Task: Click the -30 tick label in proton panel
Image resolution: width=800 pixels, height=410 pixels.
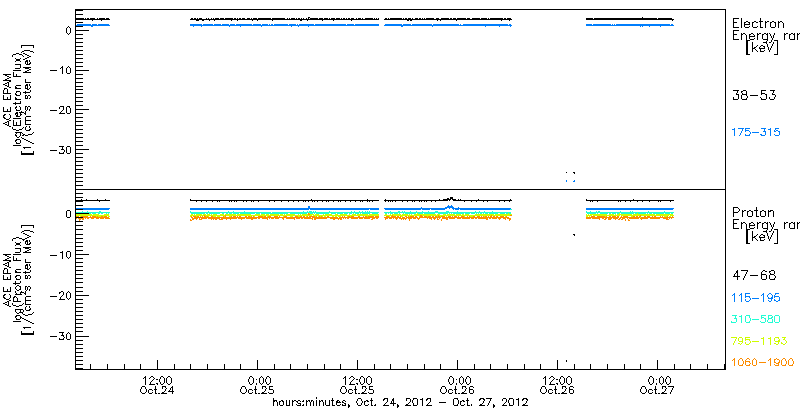Action: (60, 336)
